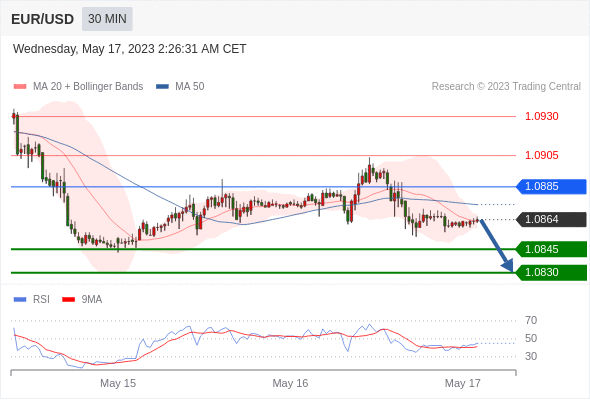Select the green 1.0845 support price tag
This screenshot has width=590, height=400.
tap(551, 249)
